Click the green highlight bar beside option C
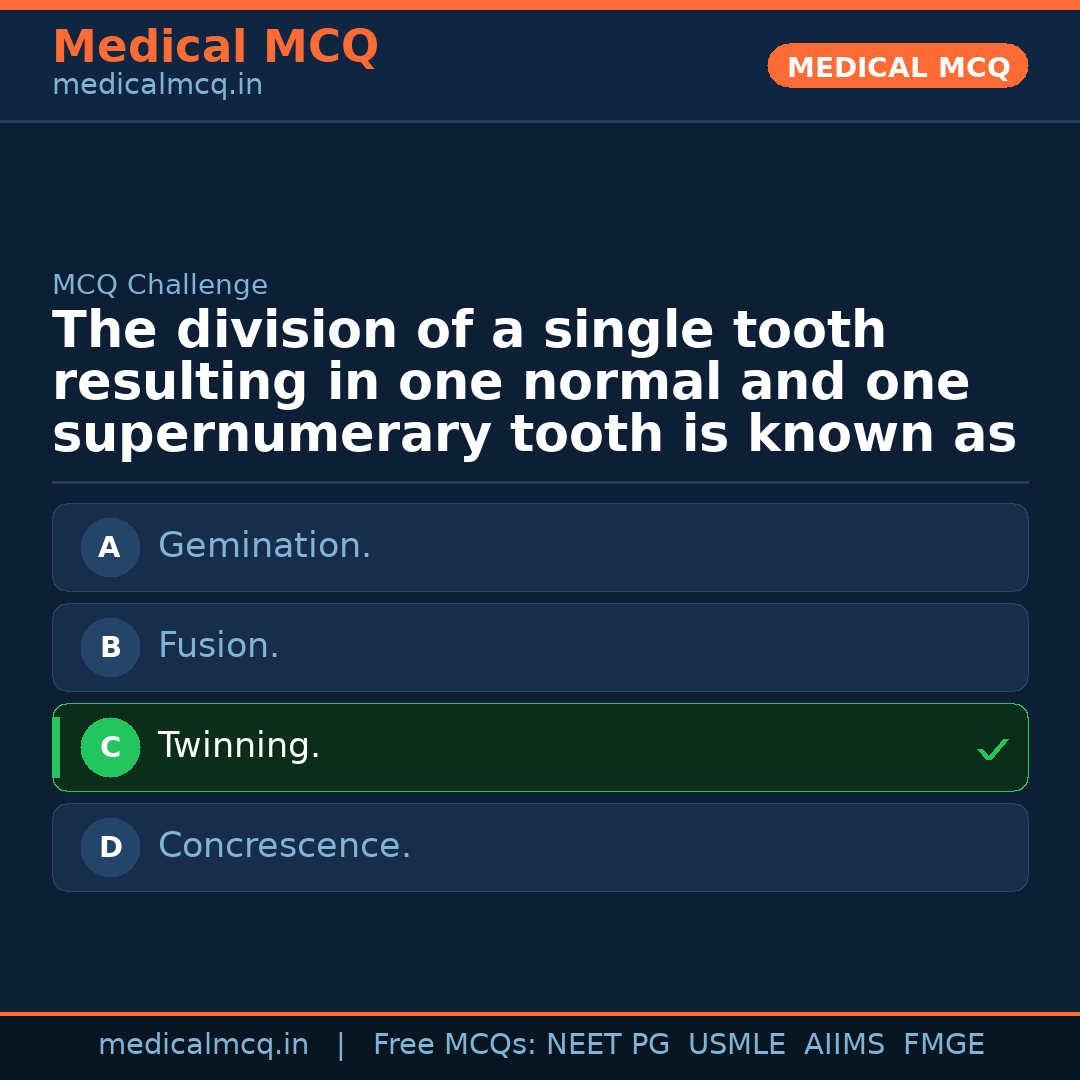 coord(55,747)
